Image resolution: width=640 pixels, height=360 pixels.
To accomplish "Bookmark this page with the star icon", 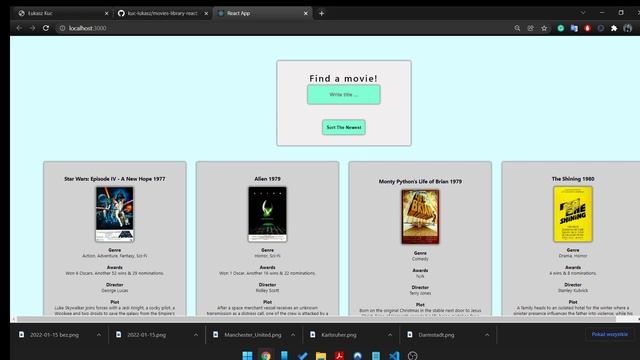I will 544,28.
